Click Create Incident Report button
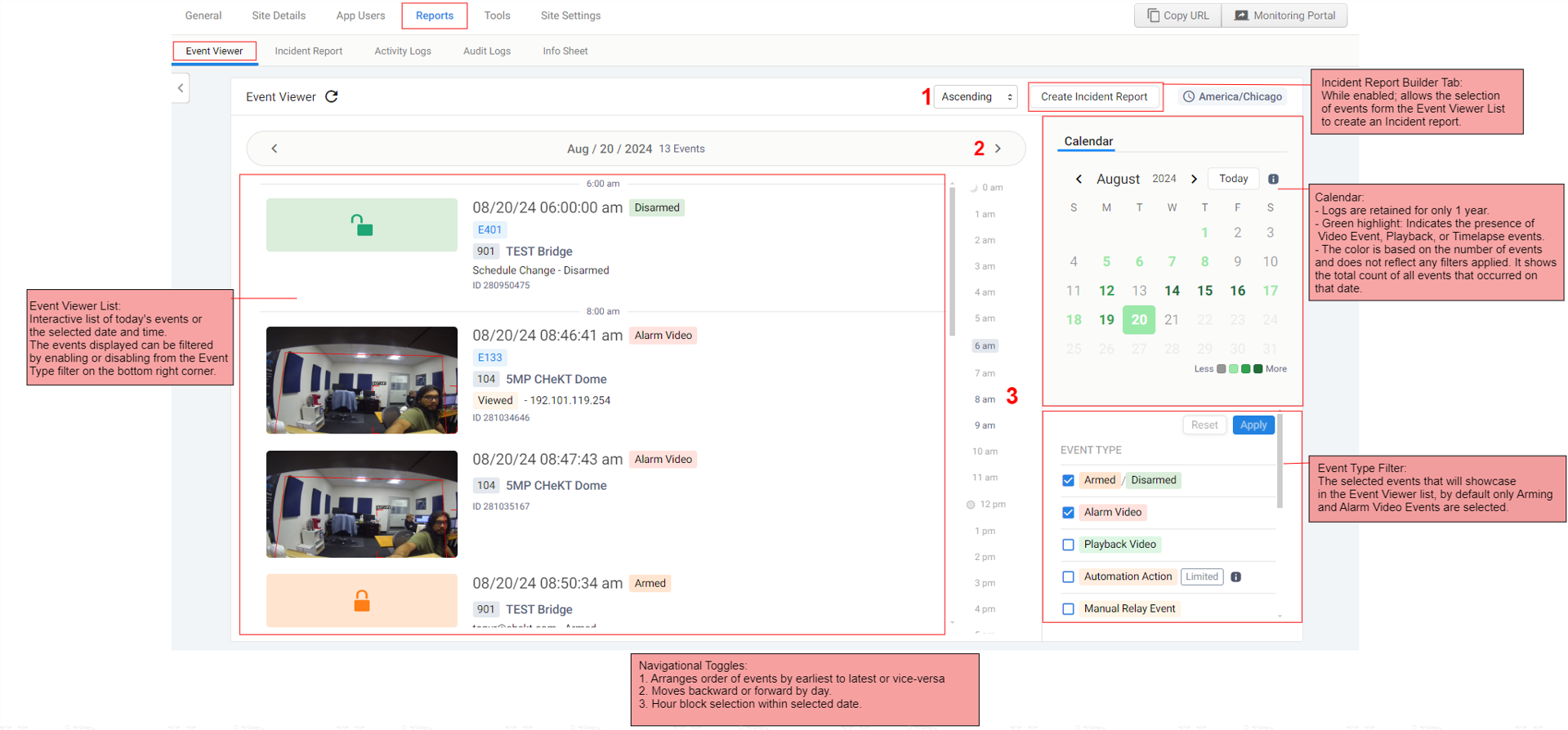The height and width of the screenshot is (730, 1568). pos(1094,96)
